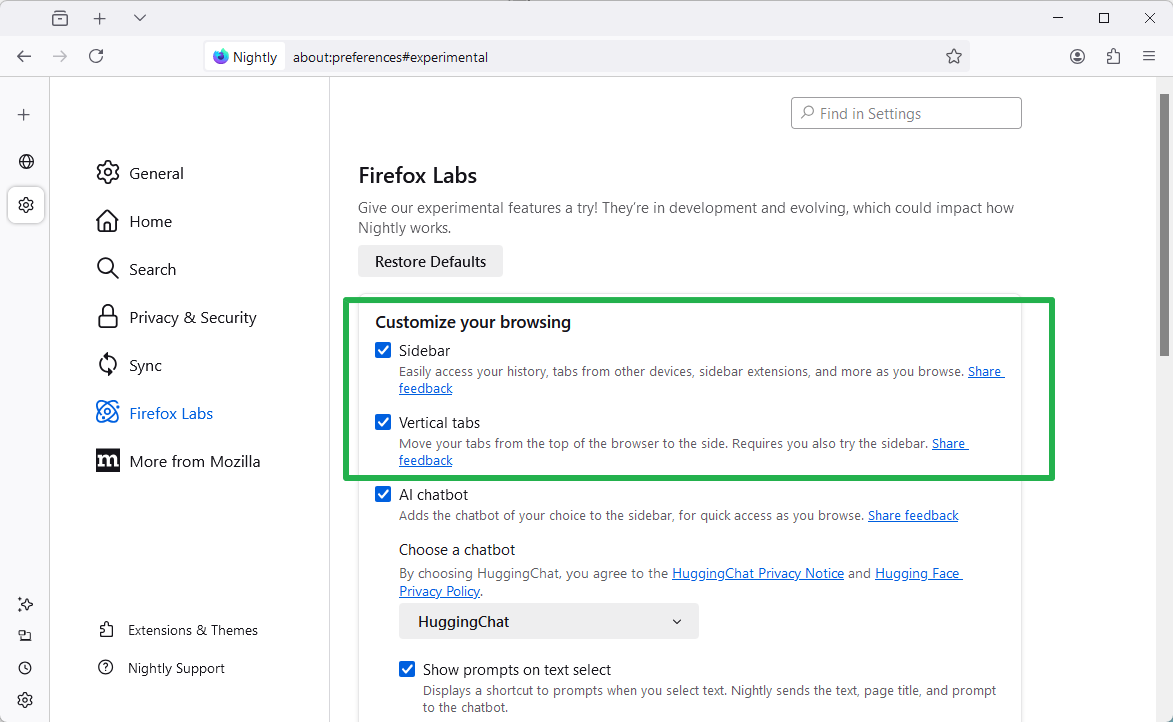Select the Firefox Labs category
Viewport: 1173px width, 722px height.
pyautogui.click(x=154, y=413)
